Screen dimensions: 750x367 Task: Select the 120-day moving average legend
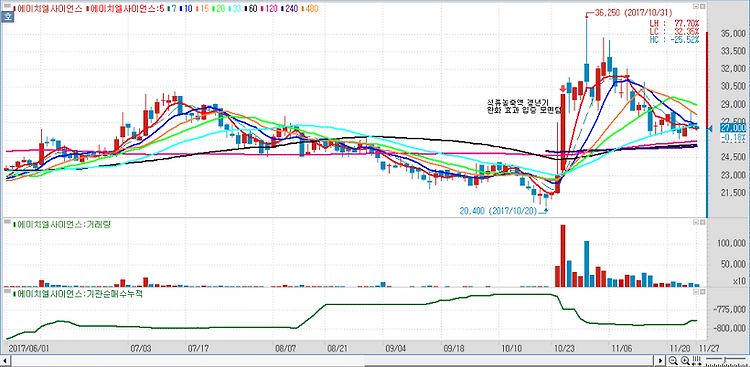pyautogui.click(x=270, y=9)
